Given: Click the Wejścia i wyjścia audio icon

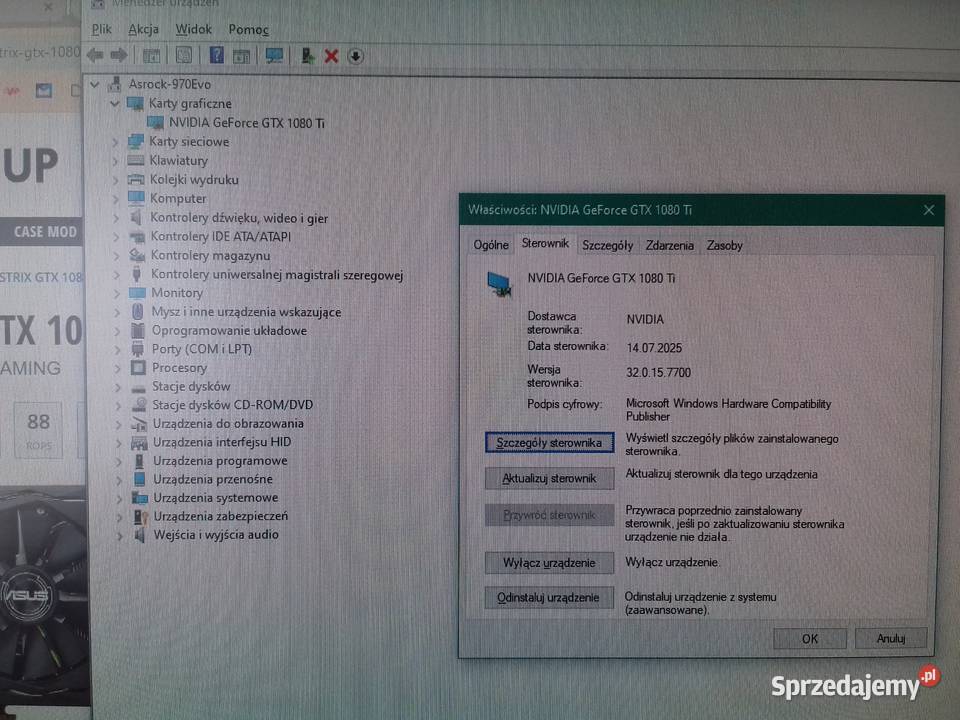Looking at the screenshot, I should pos(140,535).
